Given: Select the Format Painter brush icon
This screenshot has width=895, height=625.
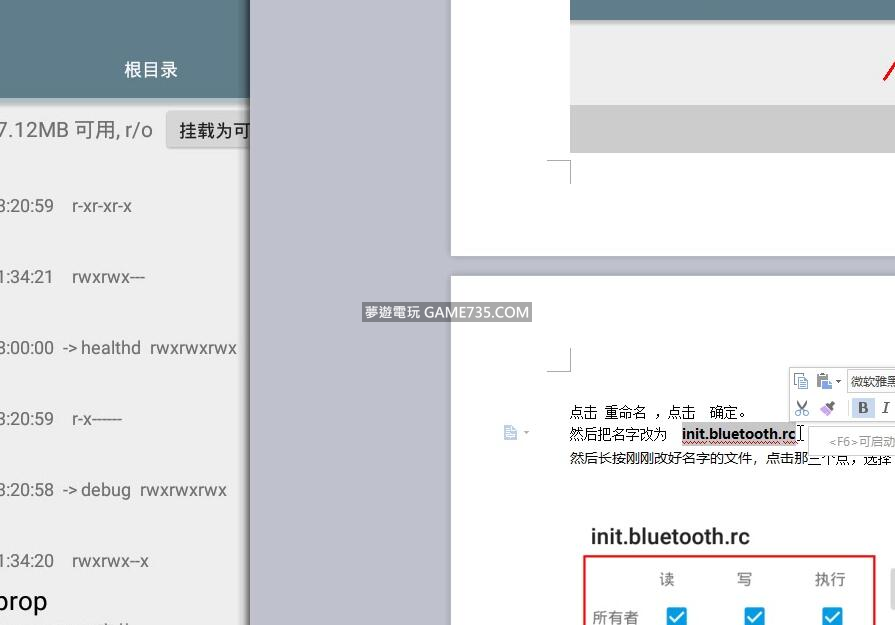Looking at the screenshot, I should [827, 408].
